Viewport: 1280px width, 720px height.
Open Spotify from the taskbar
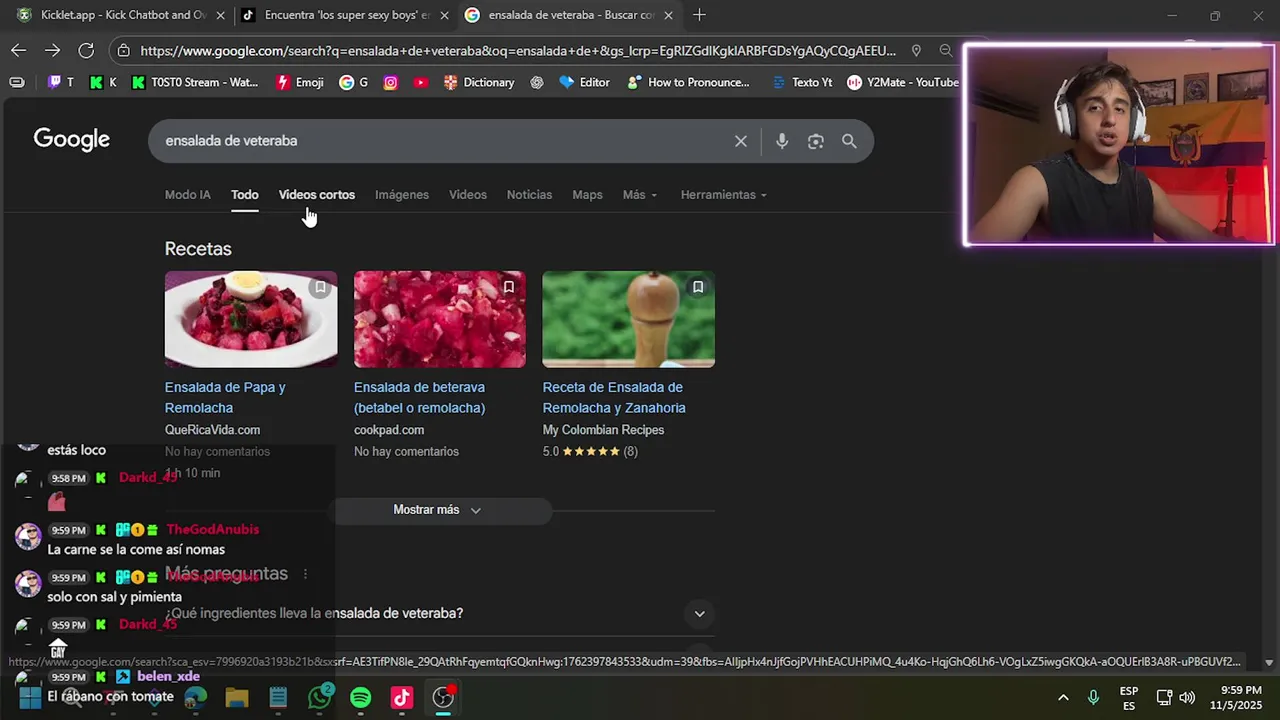tap(361, 697)
